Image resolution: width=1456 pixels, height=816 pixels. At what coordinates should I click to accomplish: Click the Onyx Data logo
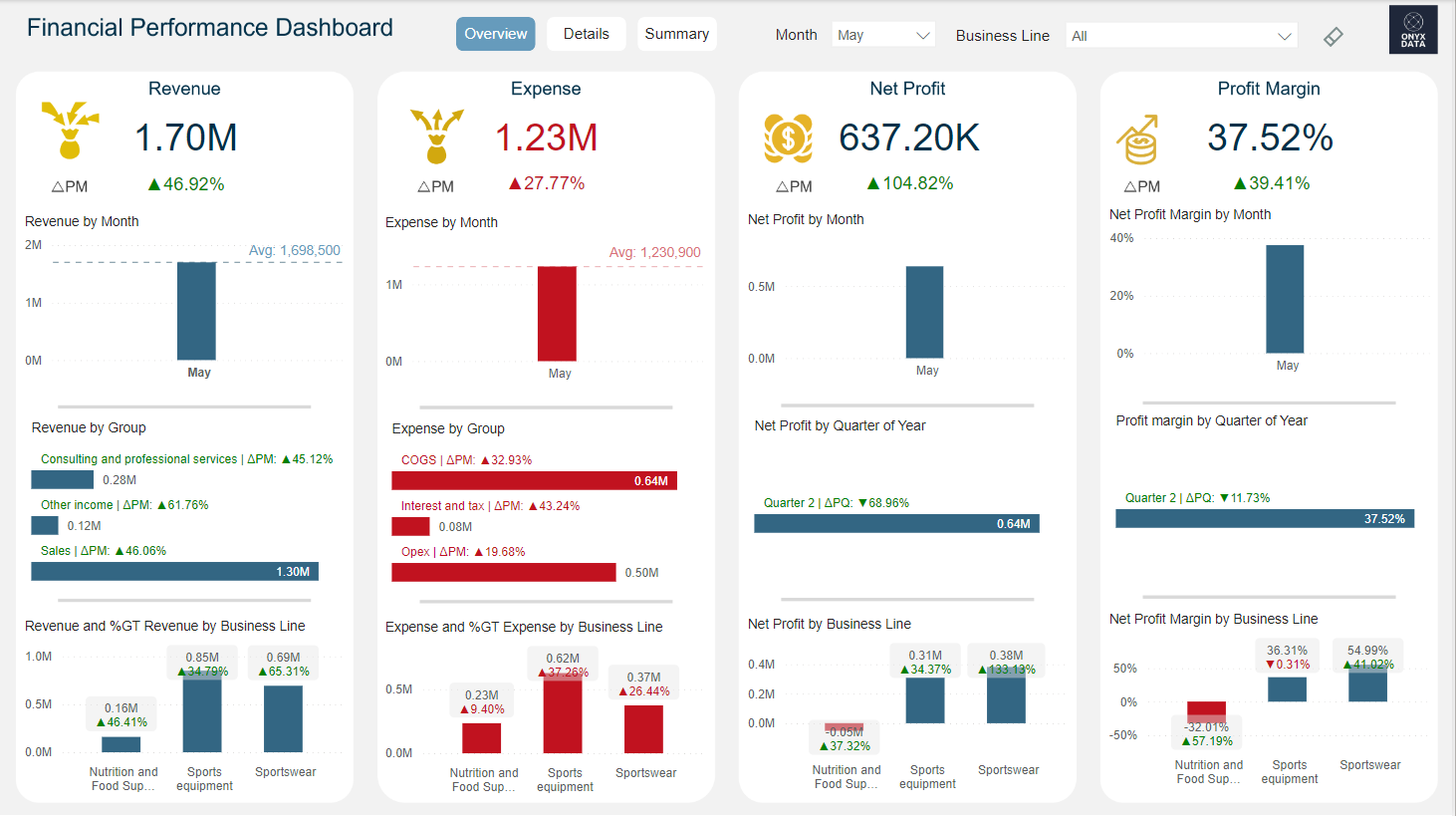(1413, 30)
